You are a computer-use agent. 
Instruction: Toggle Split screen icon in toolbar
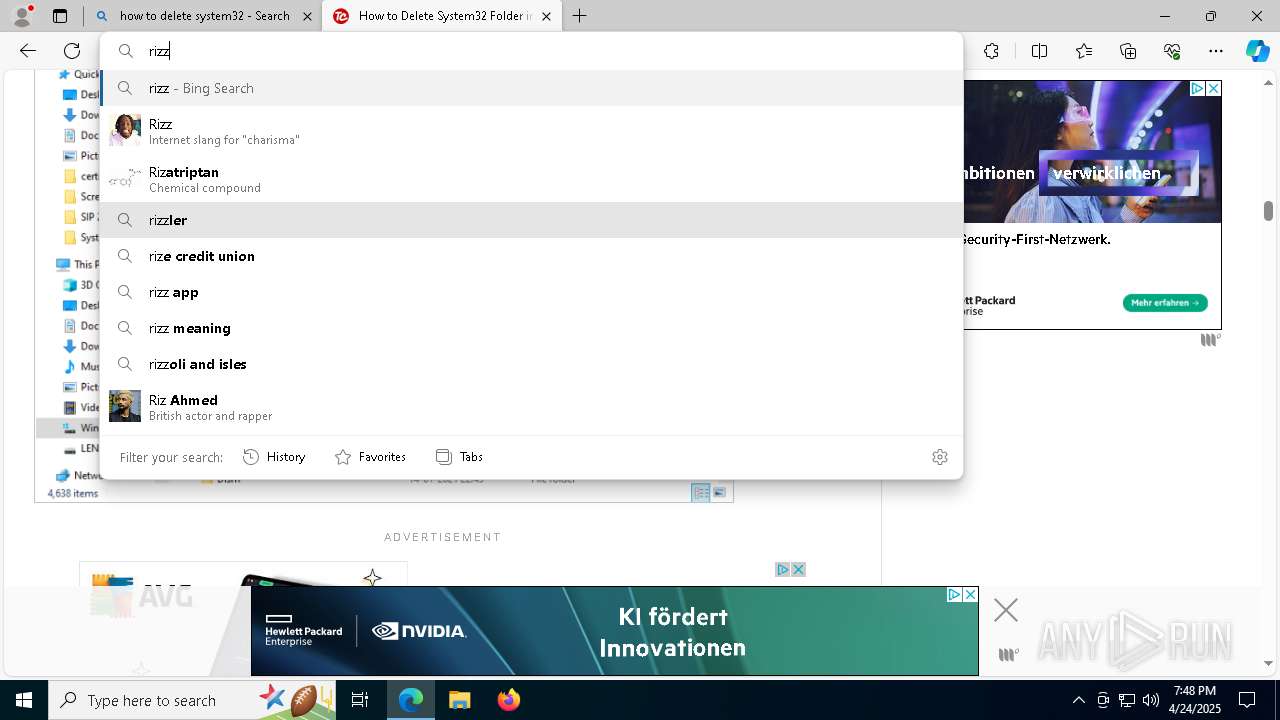point(1039,51)
